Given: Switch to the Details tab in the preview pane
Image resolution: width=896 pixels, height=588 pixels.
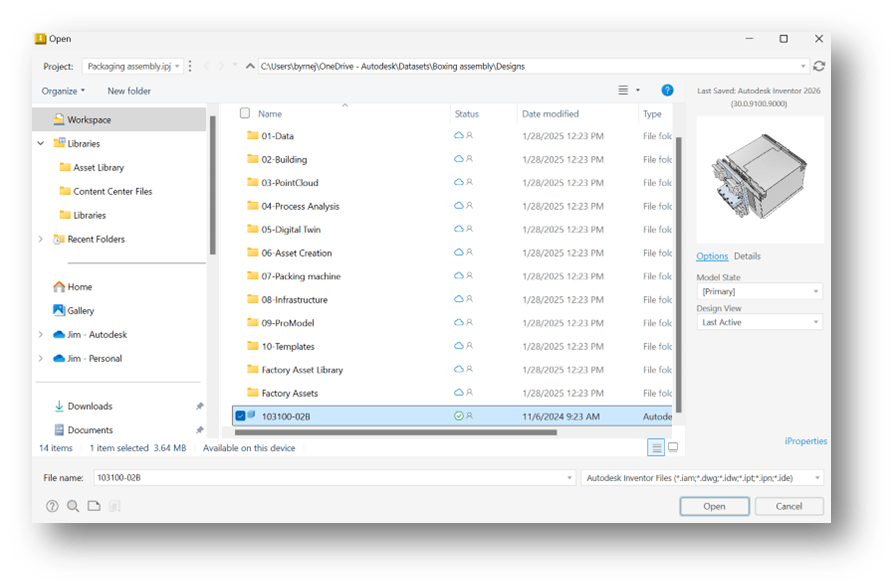Looking at the screenshot, I should tap(747, 257).
